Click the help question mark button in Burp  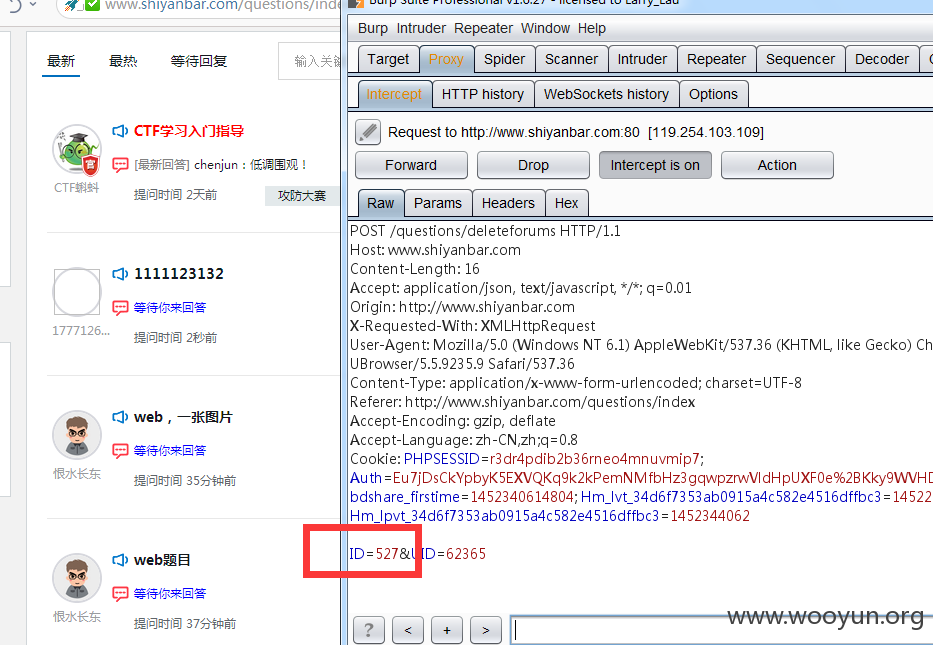368,630
